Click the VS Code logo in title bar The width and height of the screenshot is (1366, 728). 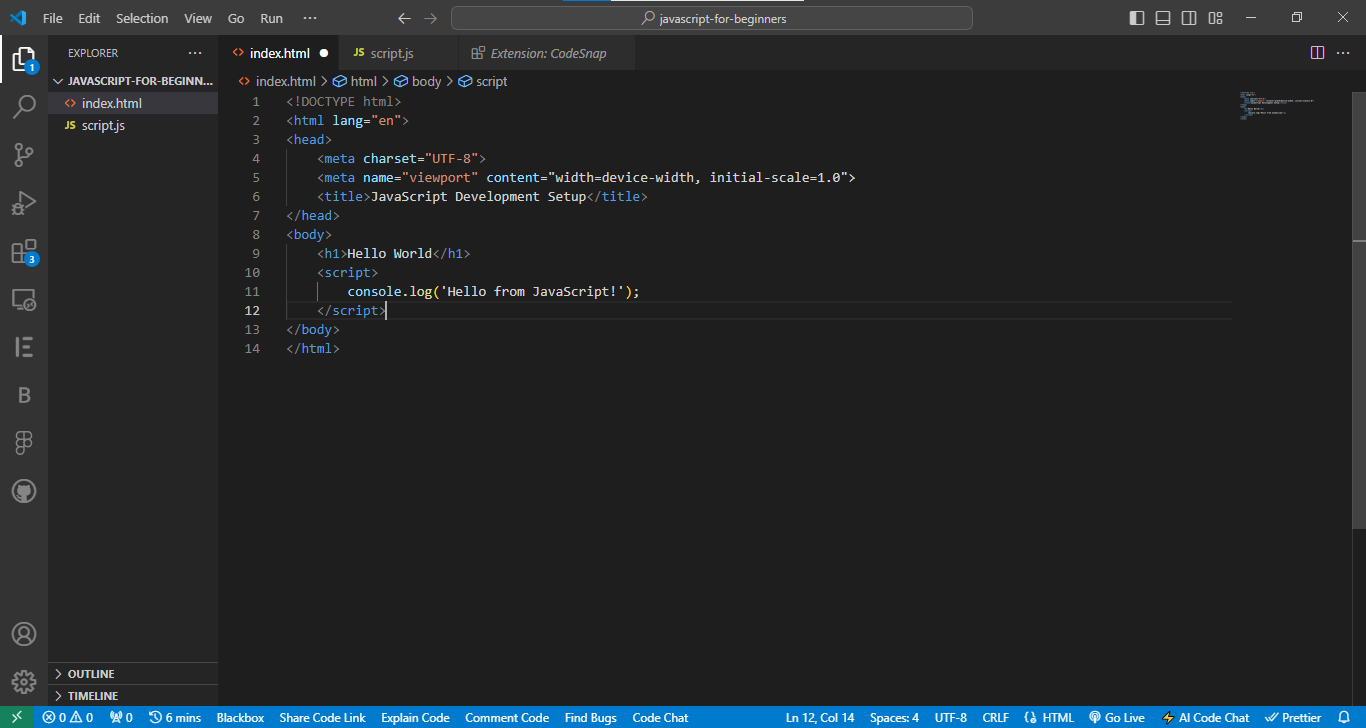click(x=18, y=18)
